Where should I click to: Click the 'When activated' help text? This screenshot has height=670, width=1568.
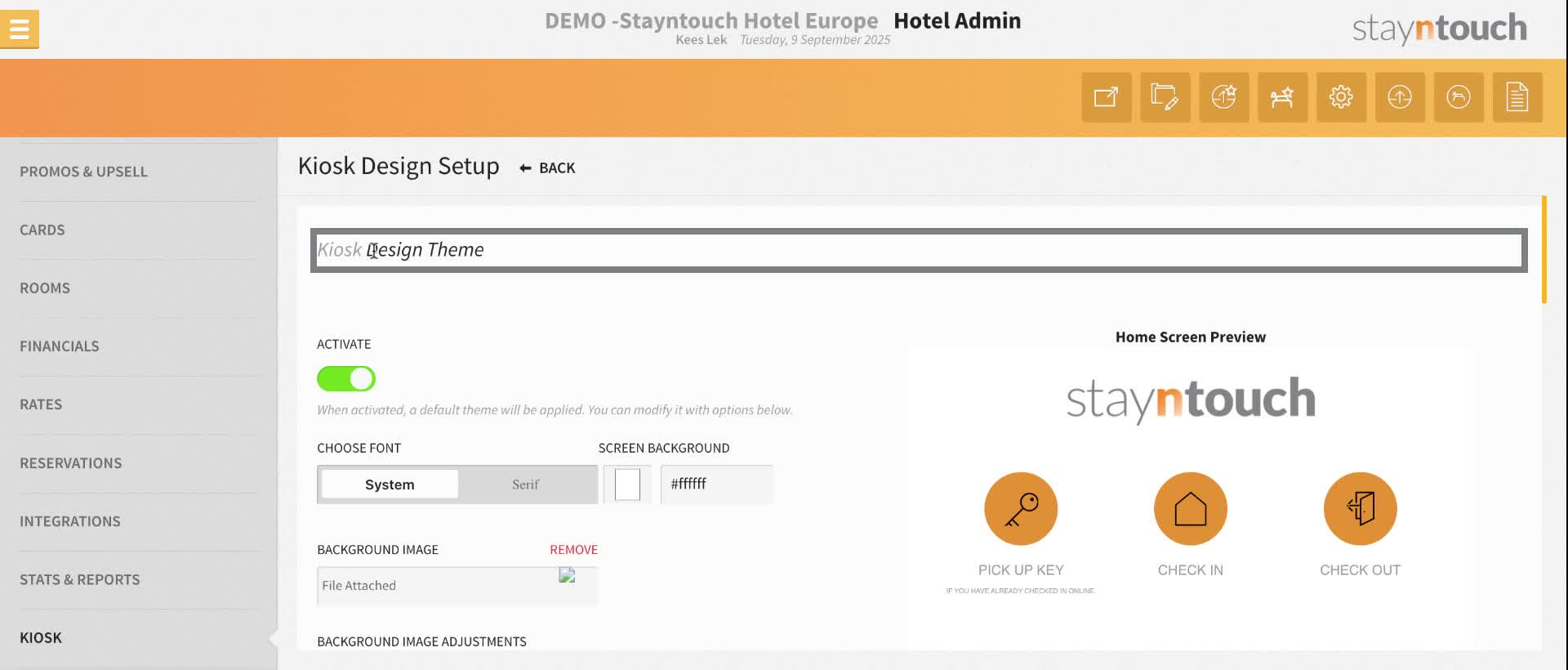click(x=555, y=410)
